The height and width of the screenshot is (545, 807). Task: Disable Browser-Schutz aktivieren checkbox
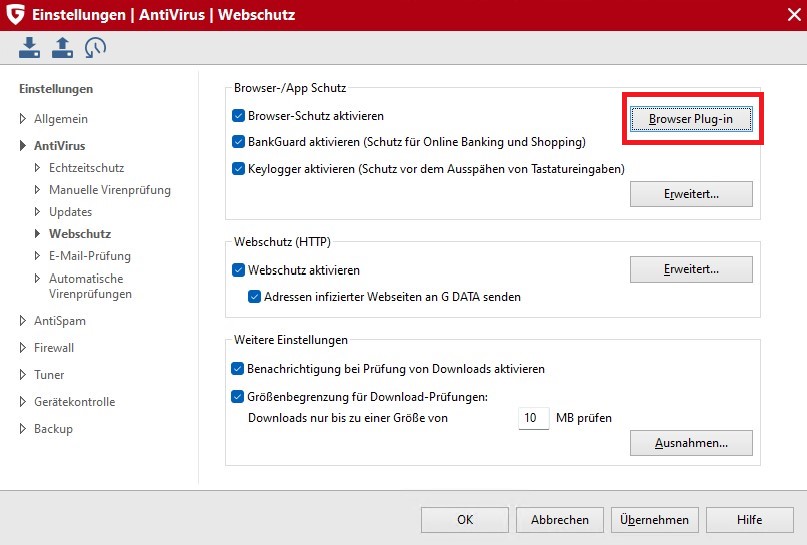[x=238, y=116]
